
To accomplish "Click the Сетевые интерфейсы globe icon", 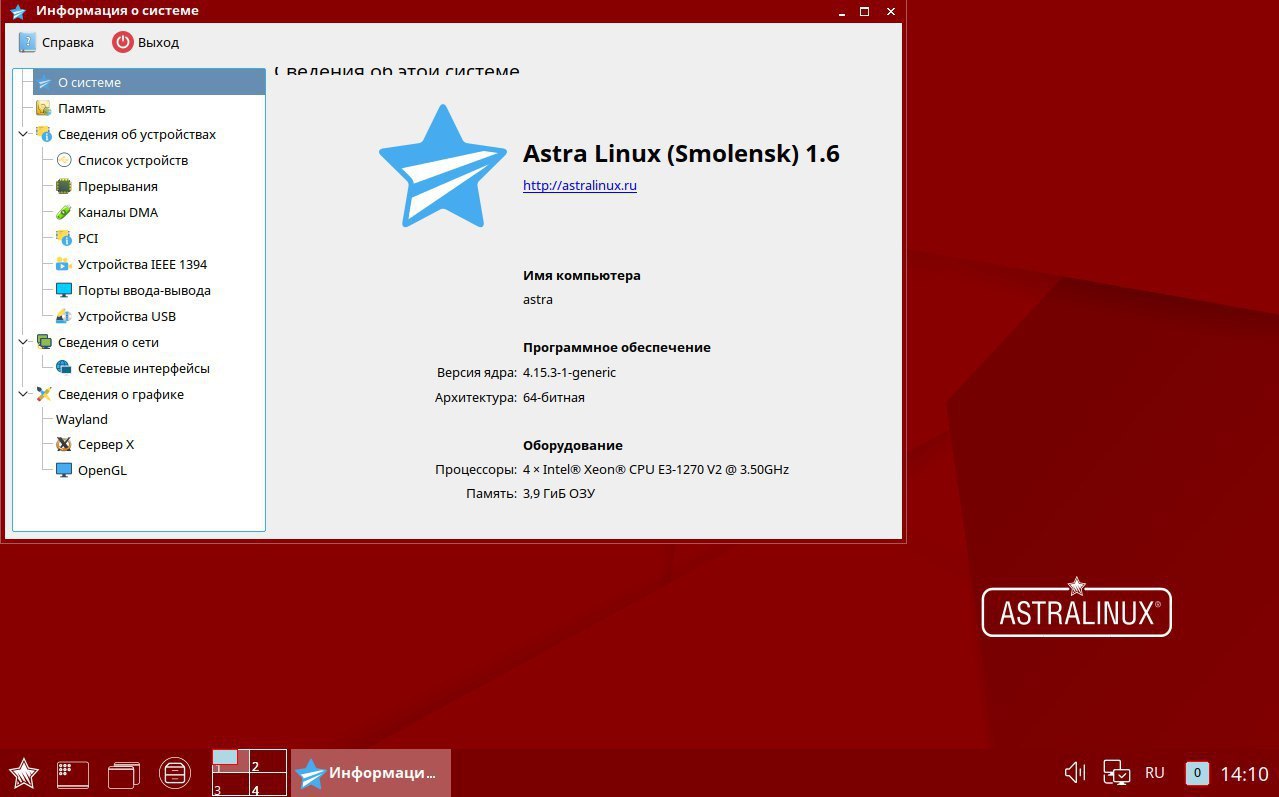I will pos(64,369).
